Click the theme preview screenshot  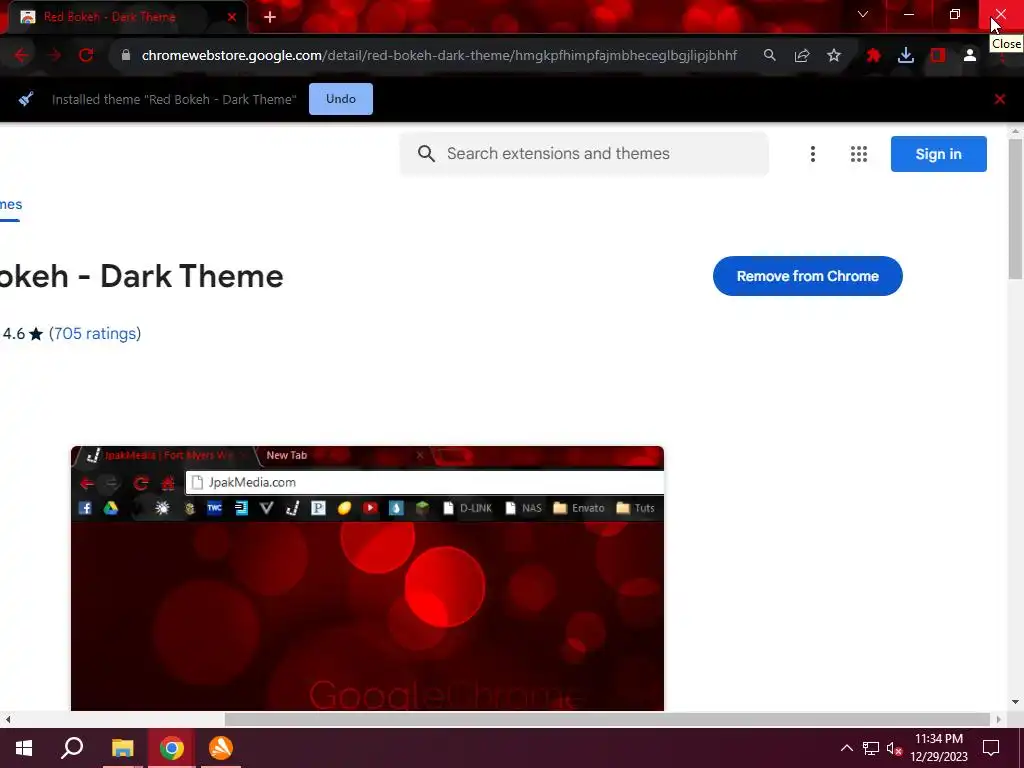tap(368, 579)
